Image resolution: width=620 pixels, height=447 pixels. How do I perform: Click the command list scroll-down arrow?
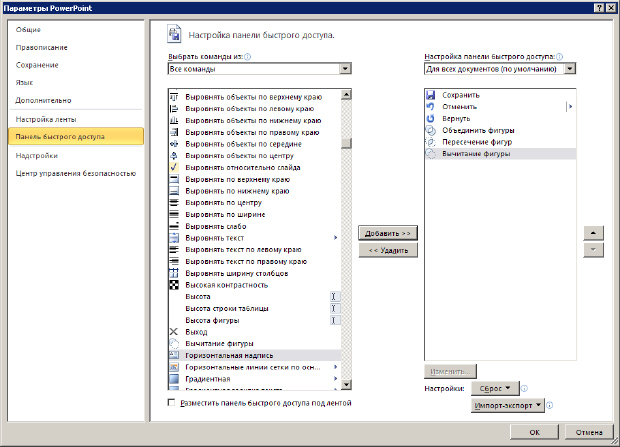point(346,384)
